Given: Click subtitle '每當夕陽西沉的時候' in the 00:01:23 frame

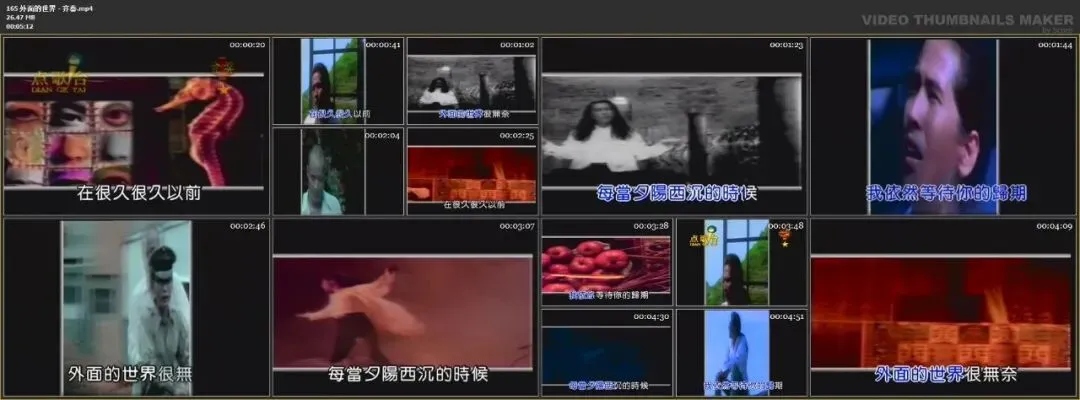Looking at the screenshot, I should pos(677,194).
